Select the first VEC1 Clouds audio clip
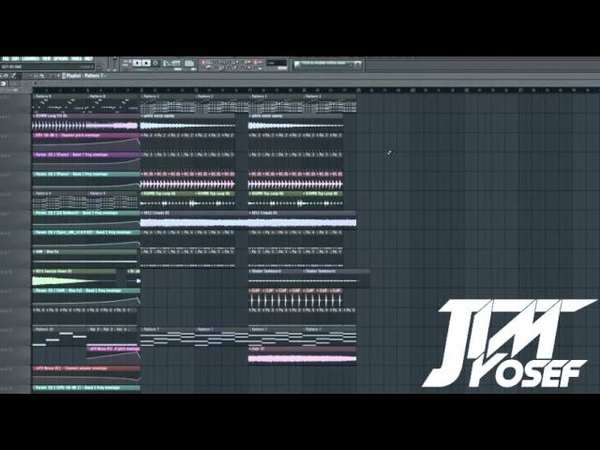The image size is (600, 450). pos(194,219)
